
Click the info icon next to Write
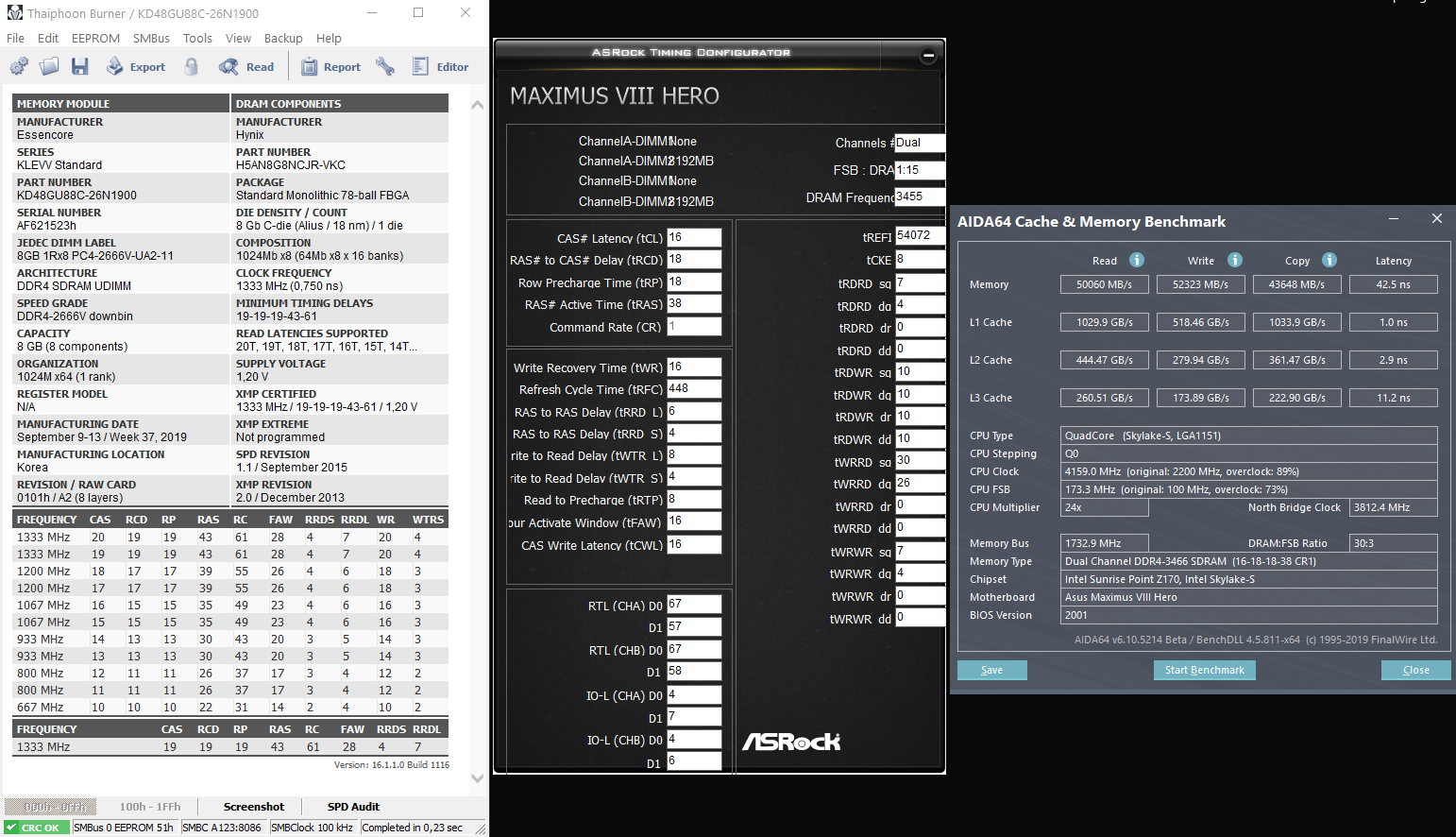click(1235, 260)
